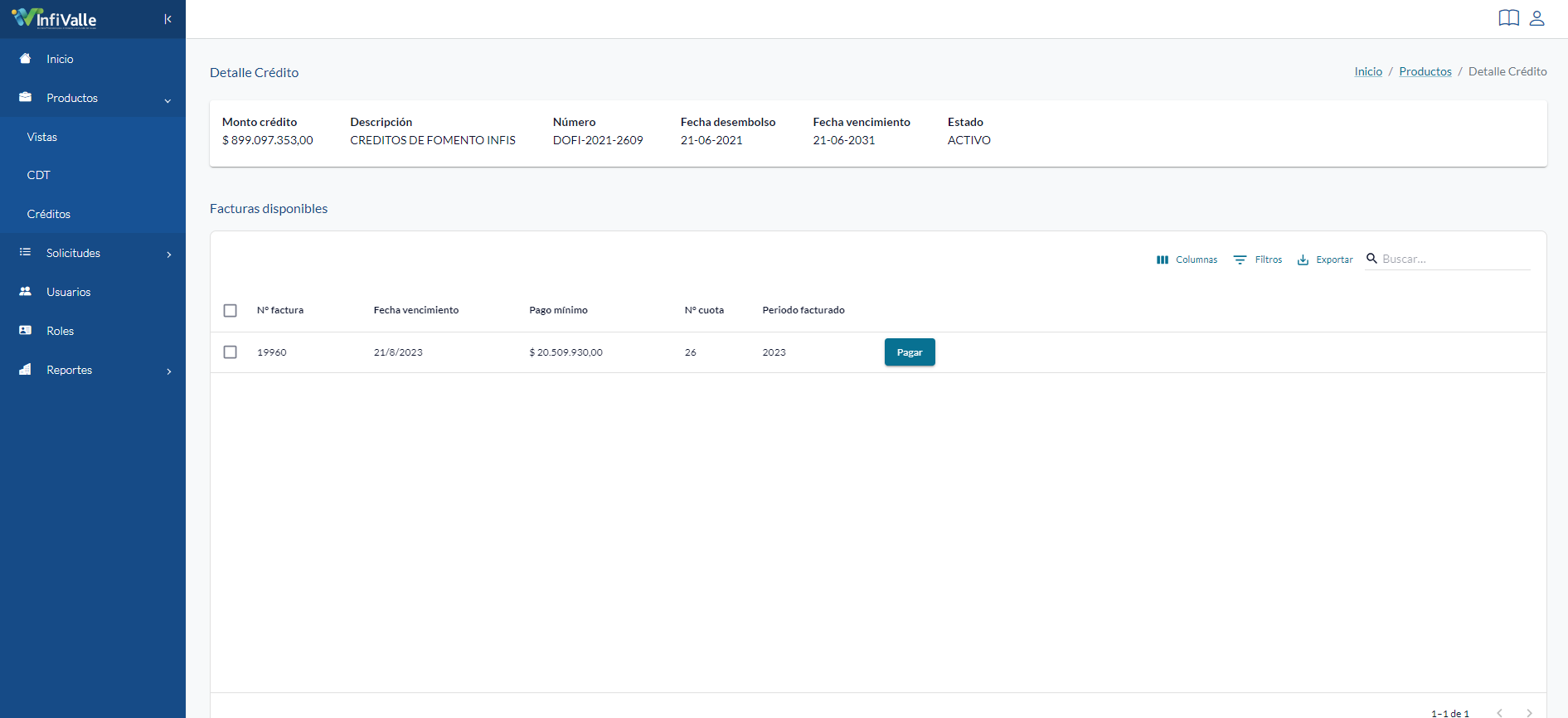The width and height of the screenshot is (1568, 718).
Task: Sort by Nº factura column header
Action: (280, 310)
